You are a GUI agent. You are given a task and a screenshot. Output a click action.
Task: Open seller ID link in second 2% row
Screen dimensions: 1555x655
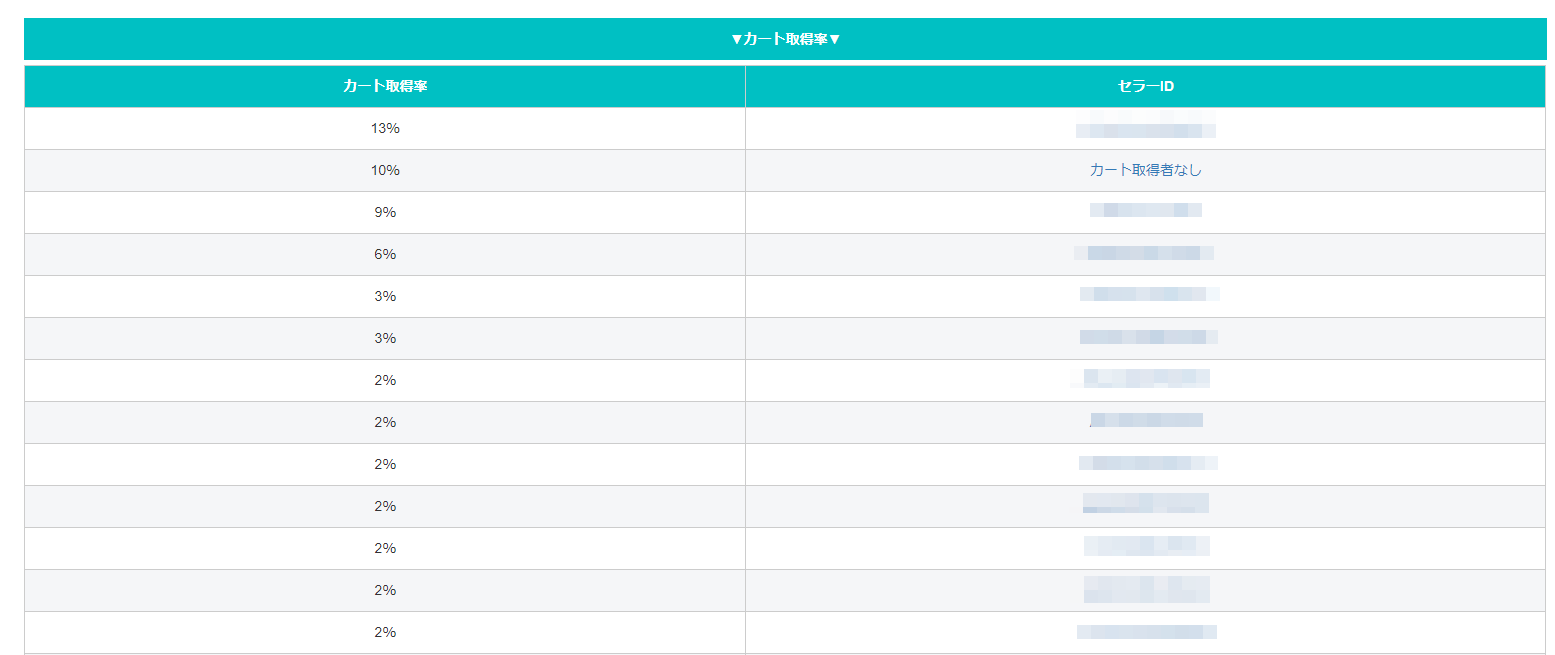tap(1146, 421)
